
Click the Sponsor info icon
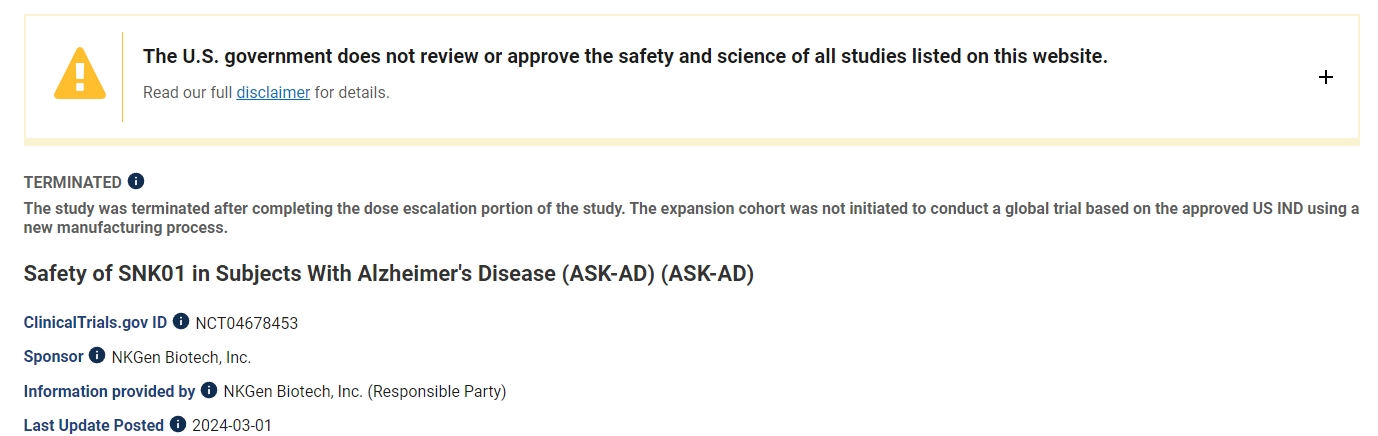97,355
